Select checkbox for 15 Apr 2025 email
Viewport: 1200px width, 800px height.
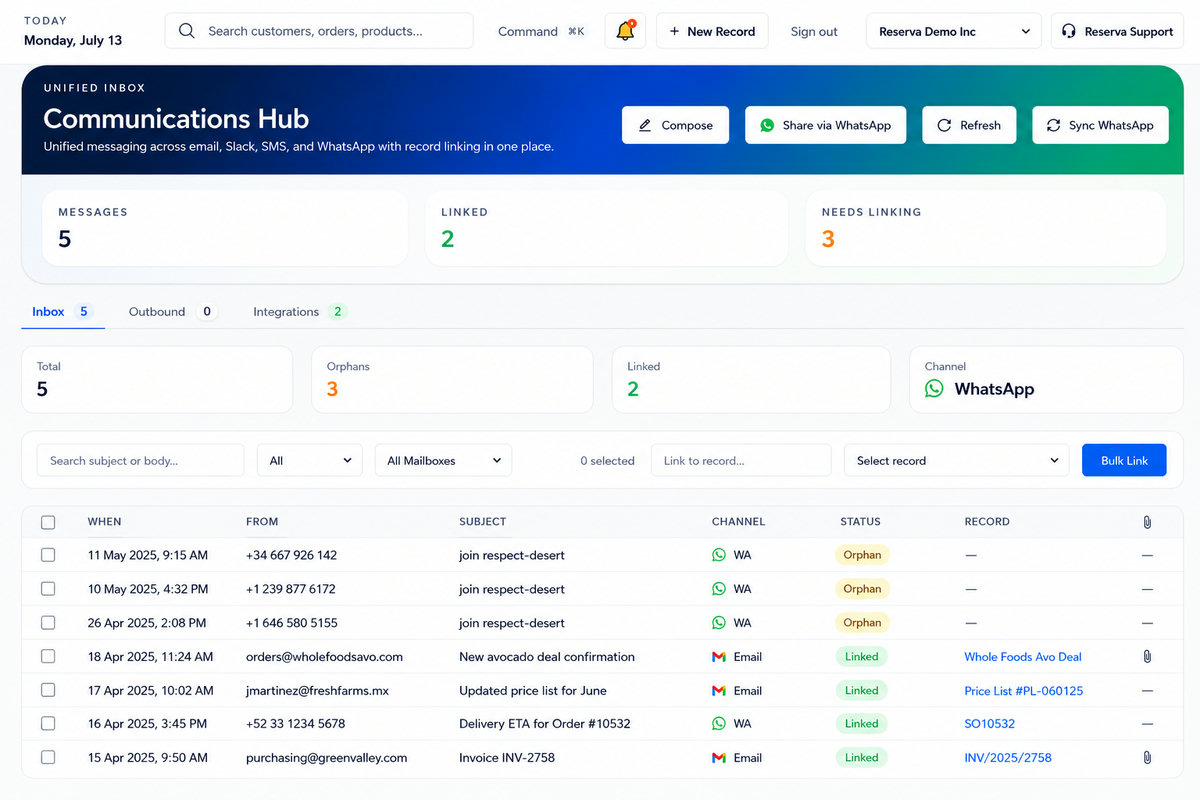point(48,758)
